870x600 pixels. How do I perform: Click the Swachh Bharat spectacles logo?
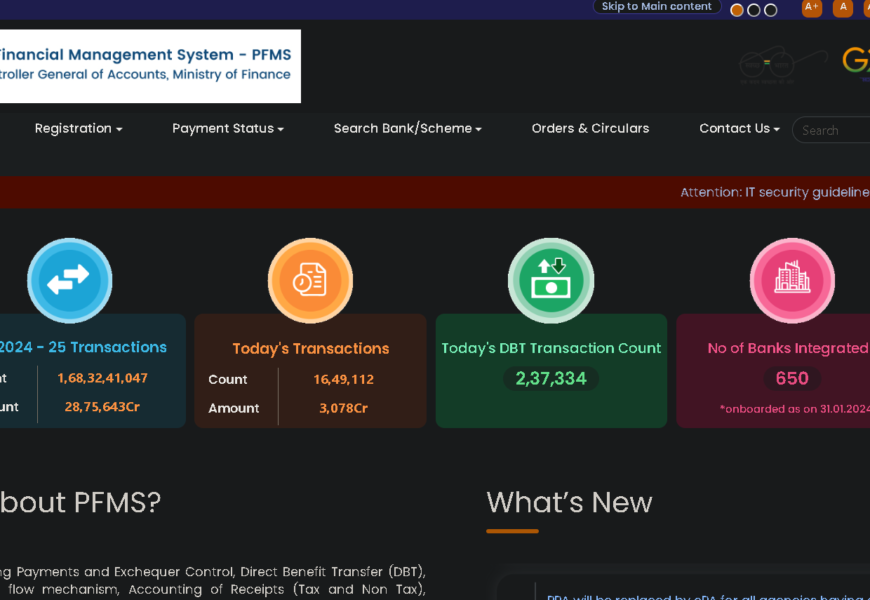coord(782,65)
